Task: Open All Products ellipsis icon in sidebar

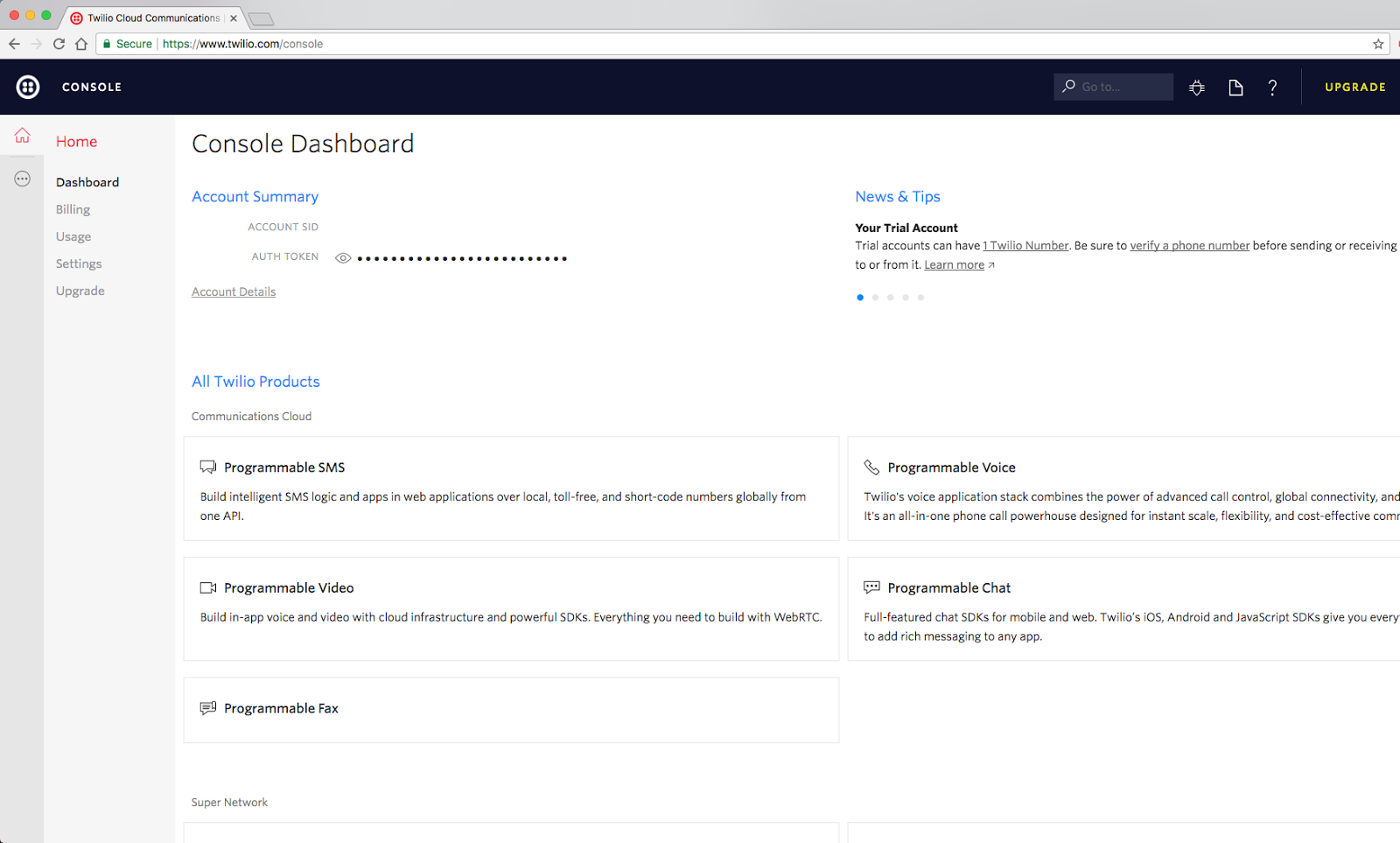Action: pyautogui.click(x=22, y=179)
